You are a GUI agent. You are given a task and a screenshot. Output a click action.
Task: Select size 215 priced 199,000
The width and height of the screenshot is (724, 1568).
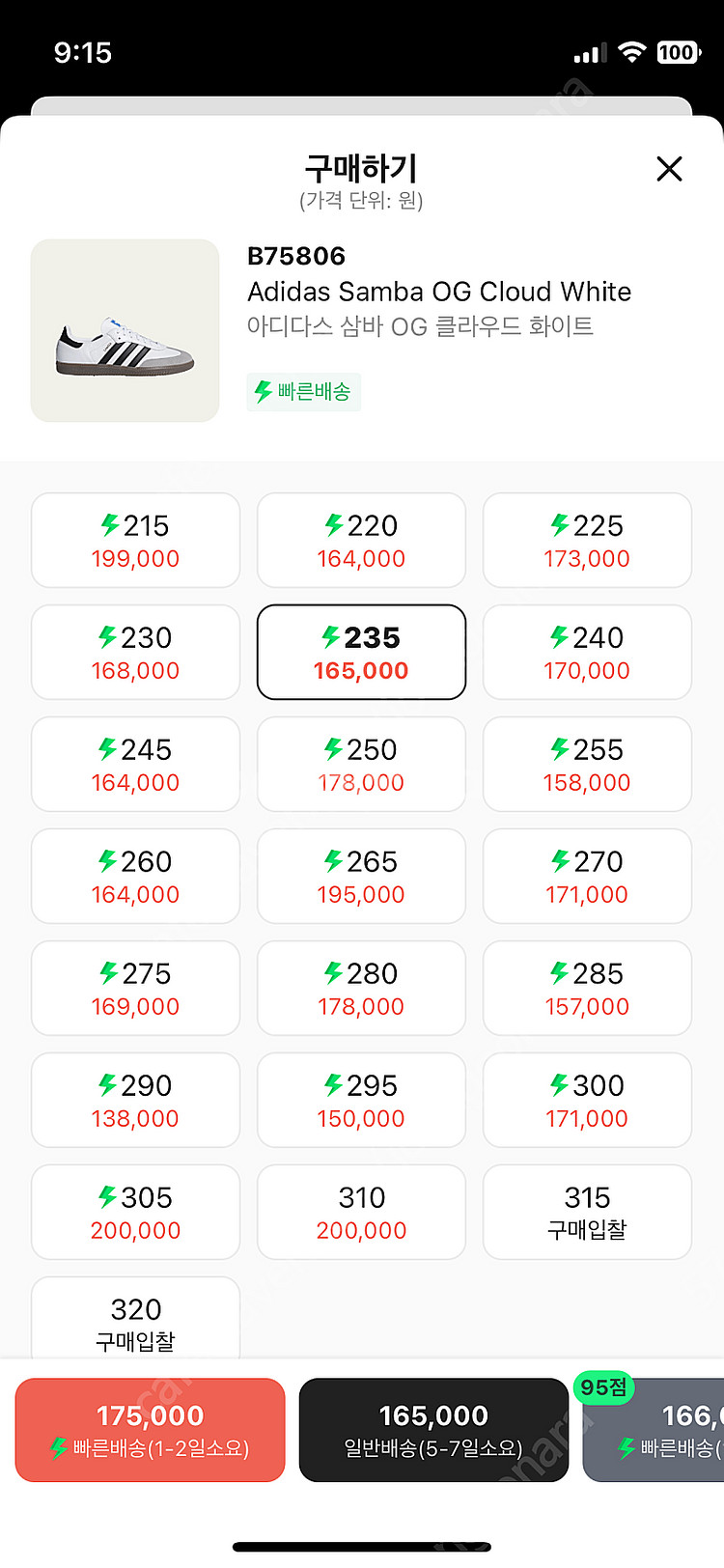(135, 541)
